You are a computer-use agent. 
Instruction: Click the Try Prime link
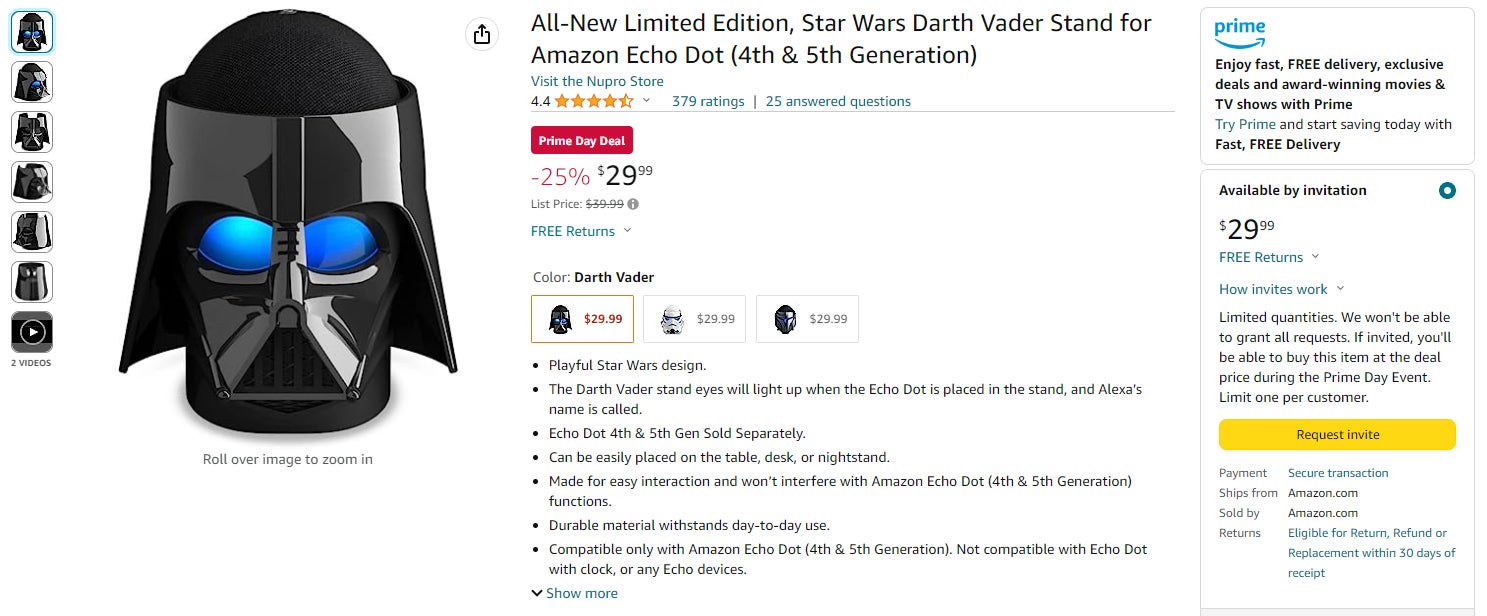[x=1244, y=124]
